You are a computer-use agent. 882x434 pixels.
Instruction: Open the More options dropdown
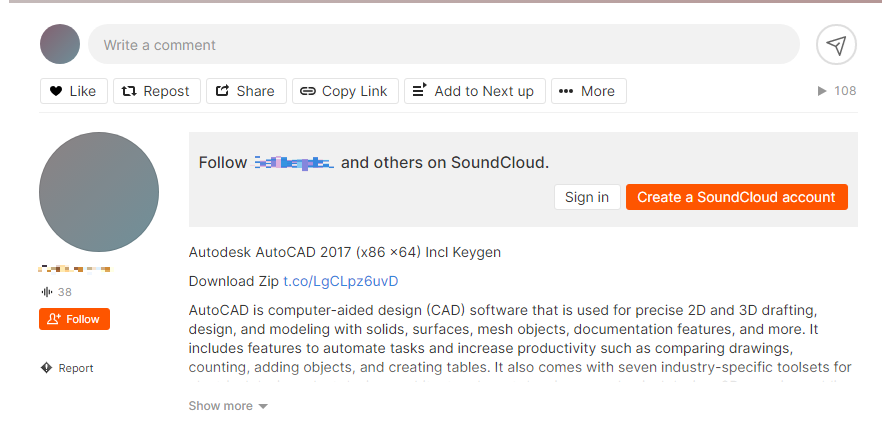pos(588,91)
